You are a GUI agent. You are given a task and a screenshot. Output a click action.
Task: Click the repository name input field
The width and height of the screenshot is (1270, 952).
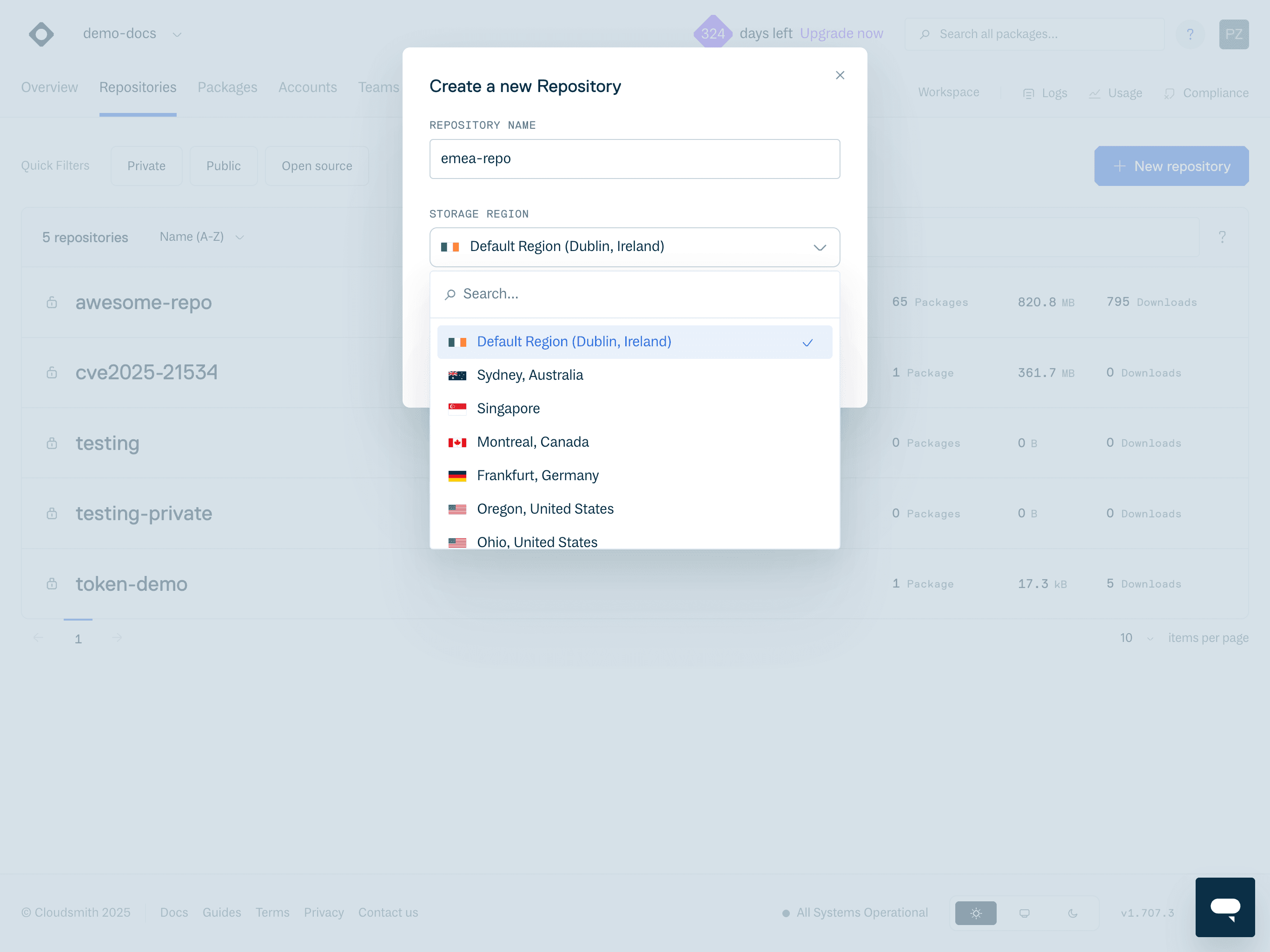(x=635, y=159)
